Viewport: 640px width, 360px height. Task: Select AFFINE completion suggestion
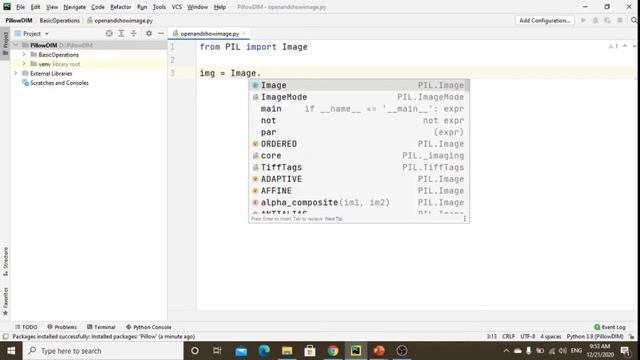click(x=359, y=191)
